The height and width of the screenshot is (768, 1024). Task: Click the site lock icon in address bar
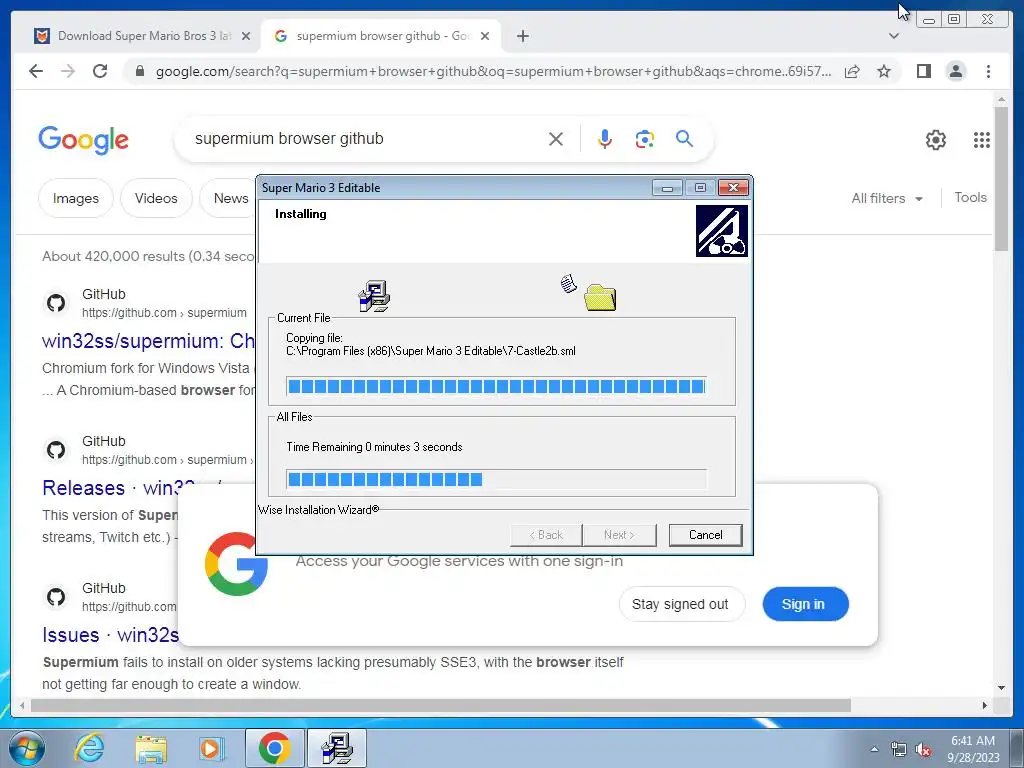click(x=140, y=71)
